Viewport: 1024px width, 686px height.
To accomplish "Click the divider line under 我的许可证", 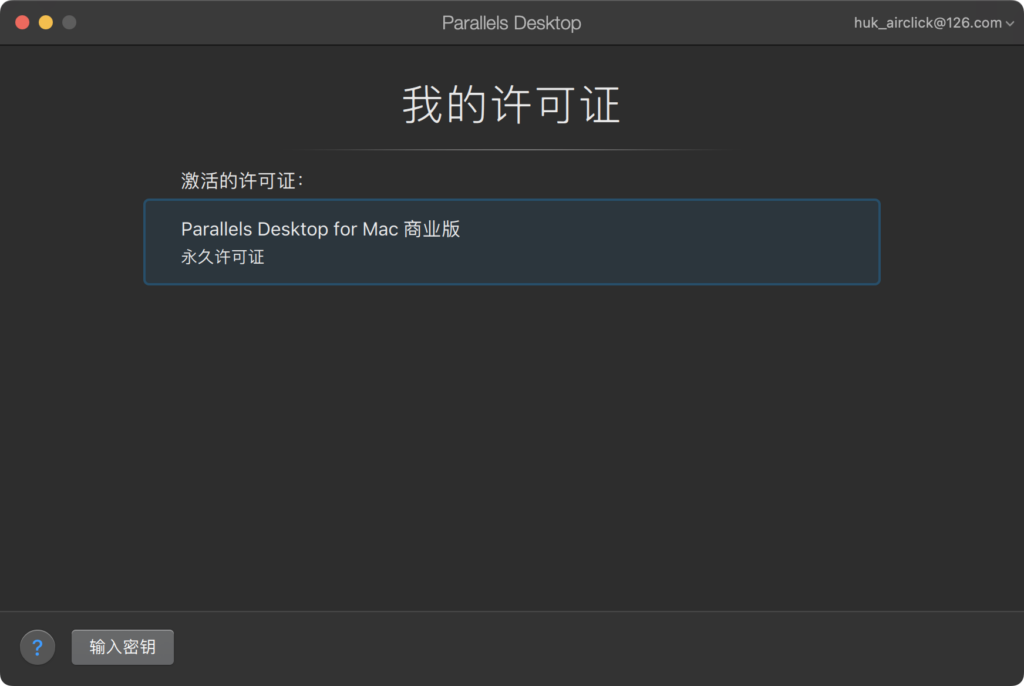I will (x=511, y=150).
